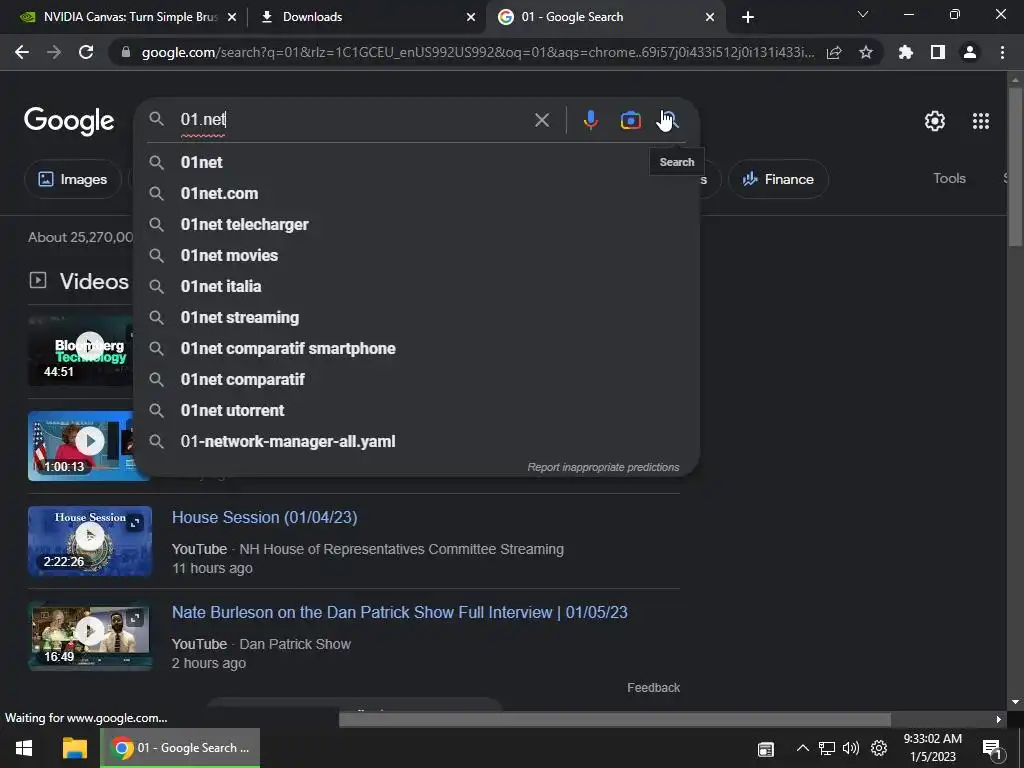Go to Google logo homepage
Viewport: 1024px width, 768px height.
pos(69,121)
